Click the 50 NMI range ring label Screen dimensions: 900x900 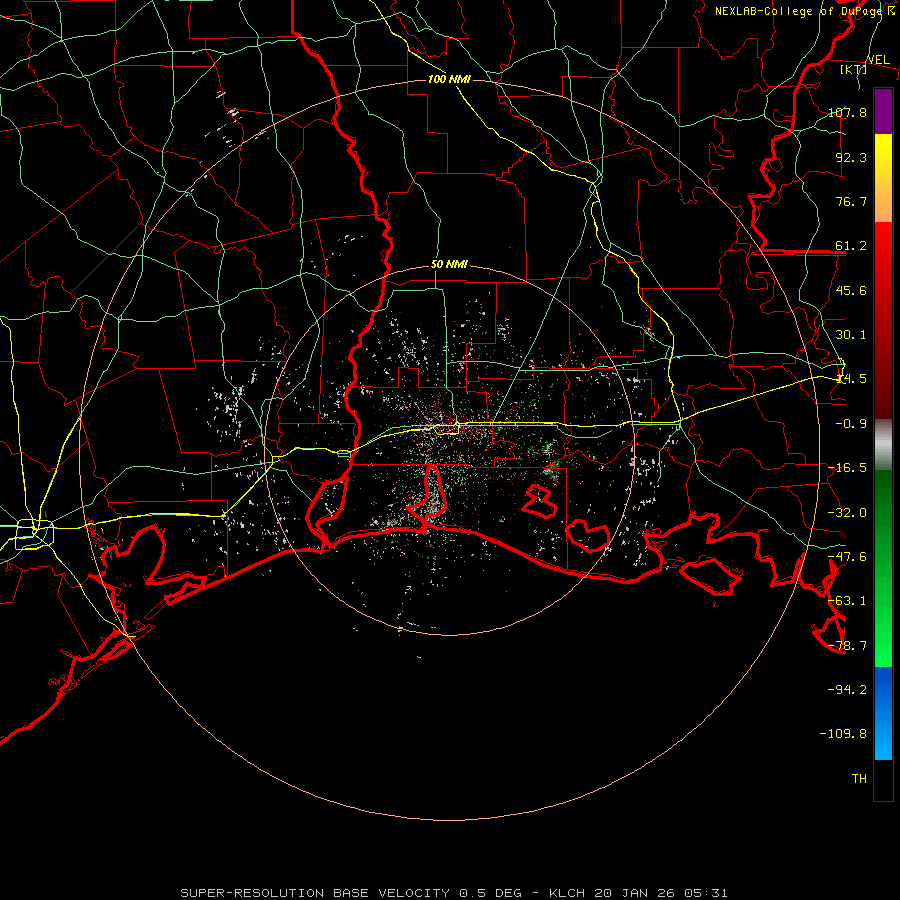point(449,264)
